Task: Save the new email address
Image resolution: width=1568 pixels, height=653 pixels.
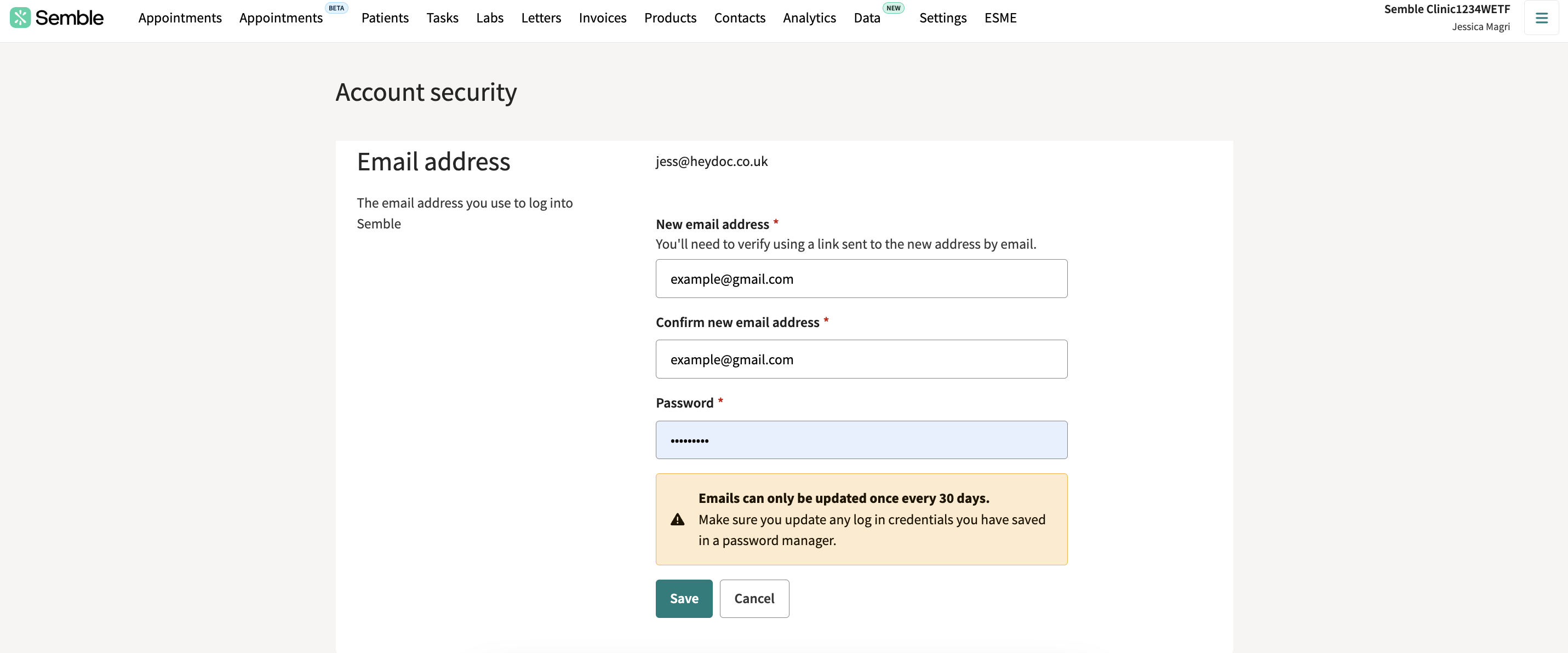Action: [x=684, y=598]
